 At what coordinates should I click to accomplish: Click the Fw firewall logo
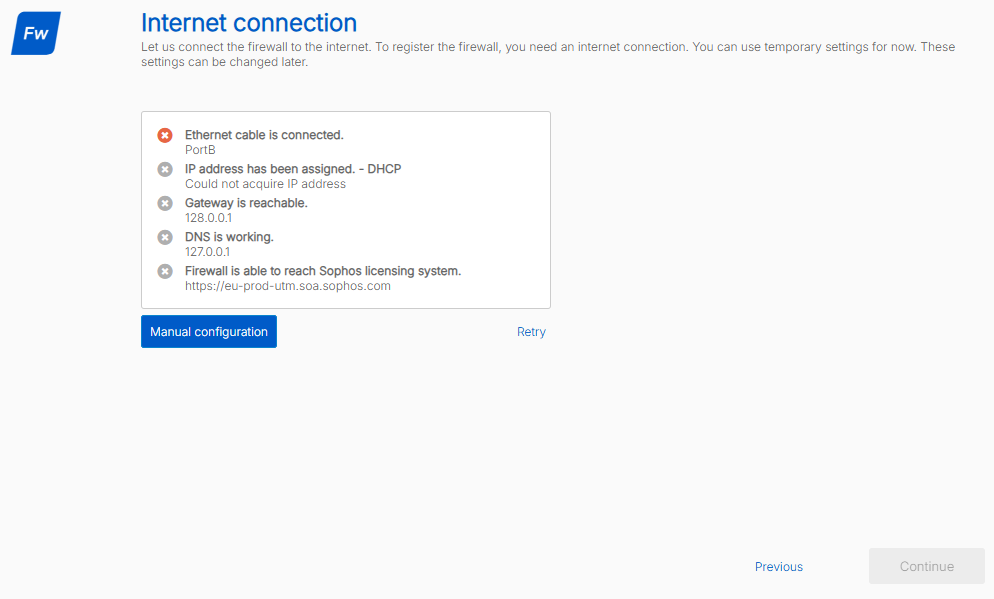[x=36, y=33]
